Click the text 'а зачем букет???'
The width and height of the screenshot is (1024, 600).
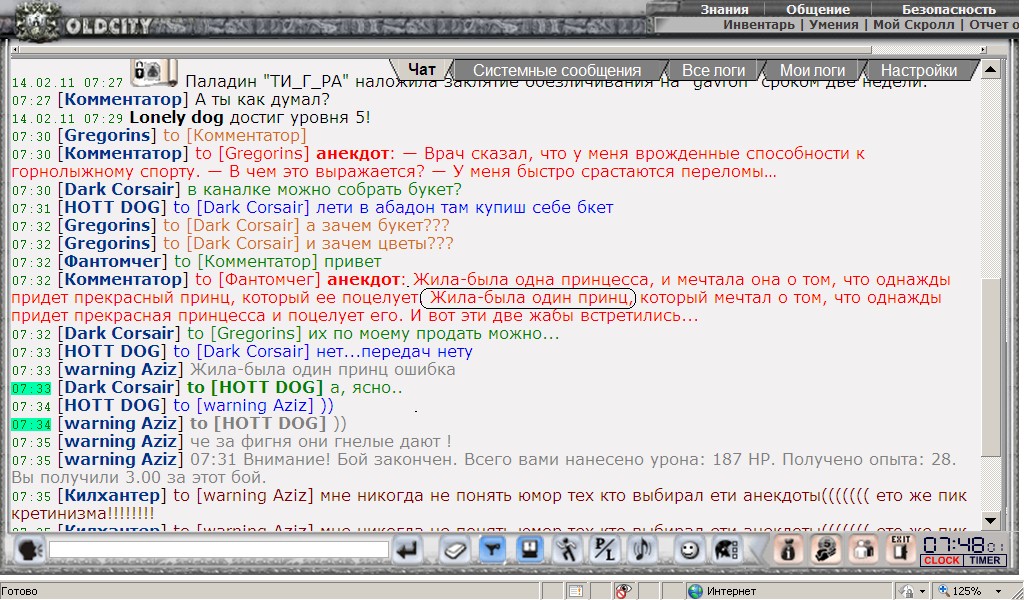[x=379, y=226]
